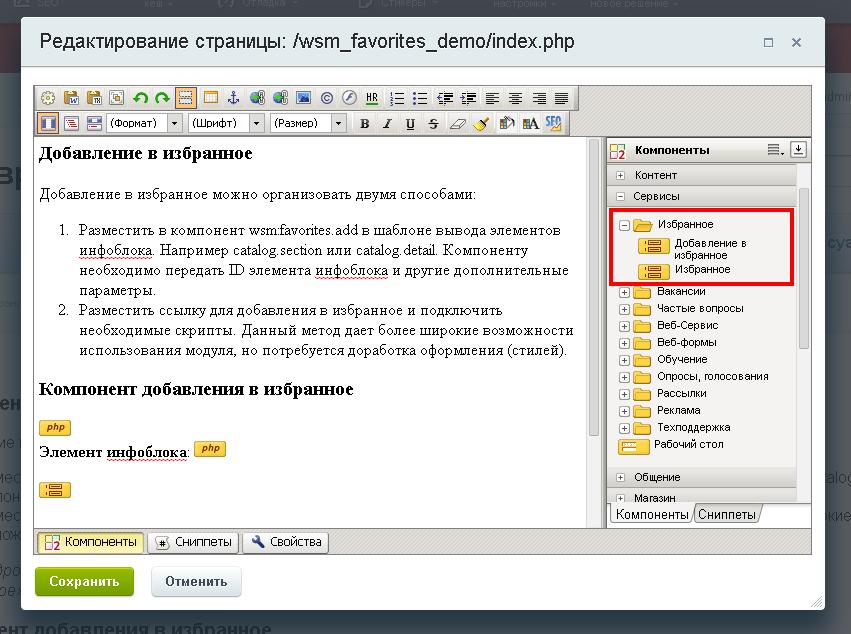851x634 pixels.
Task: Expand the Контент section
Action: [621, 175]
